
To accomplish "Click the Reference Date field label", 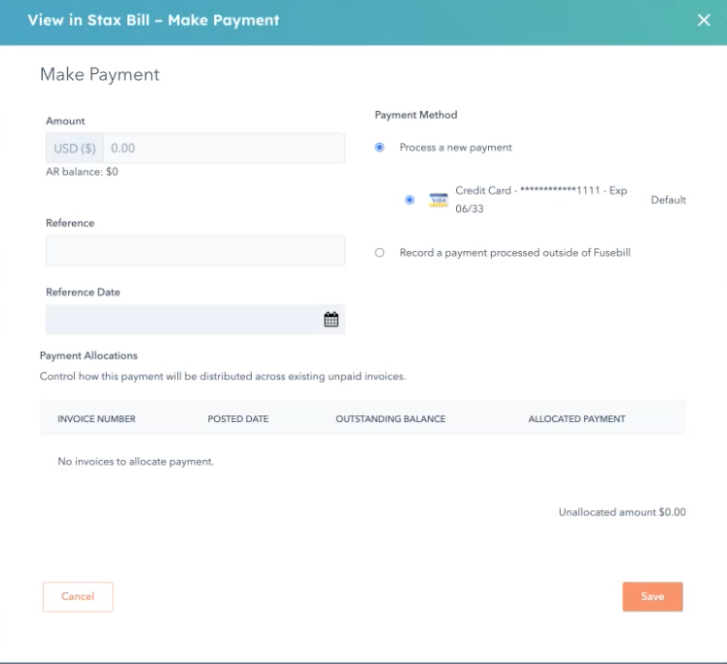I will [83, 292].
